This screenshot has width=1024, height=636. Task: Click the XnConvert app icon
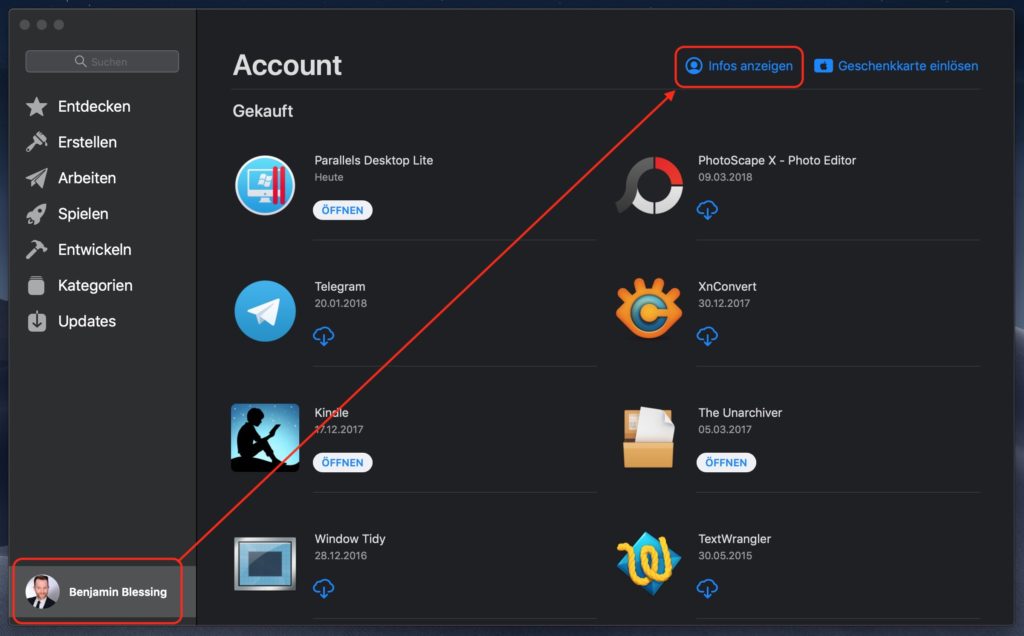pyautogui.click(x=648, y=311)
